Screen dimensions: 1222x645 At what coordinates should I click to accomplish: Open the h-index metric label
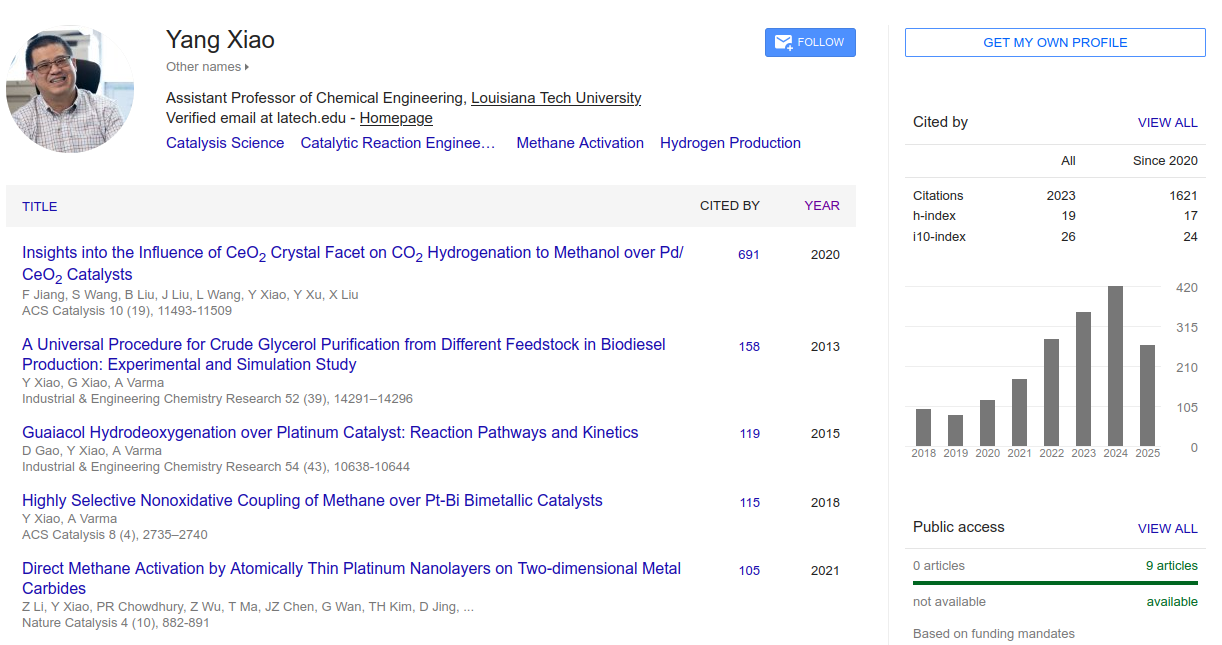click(934, 216)
